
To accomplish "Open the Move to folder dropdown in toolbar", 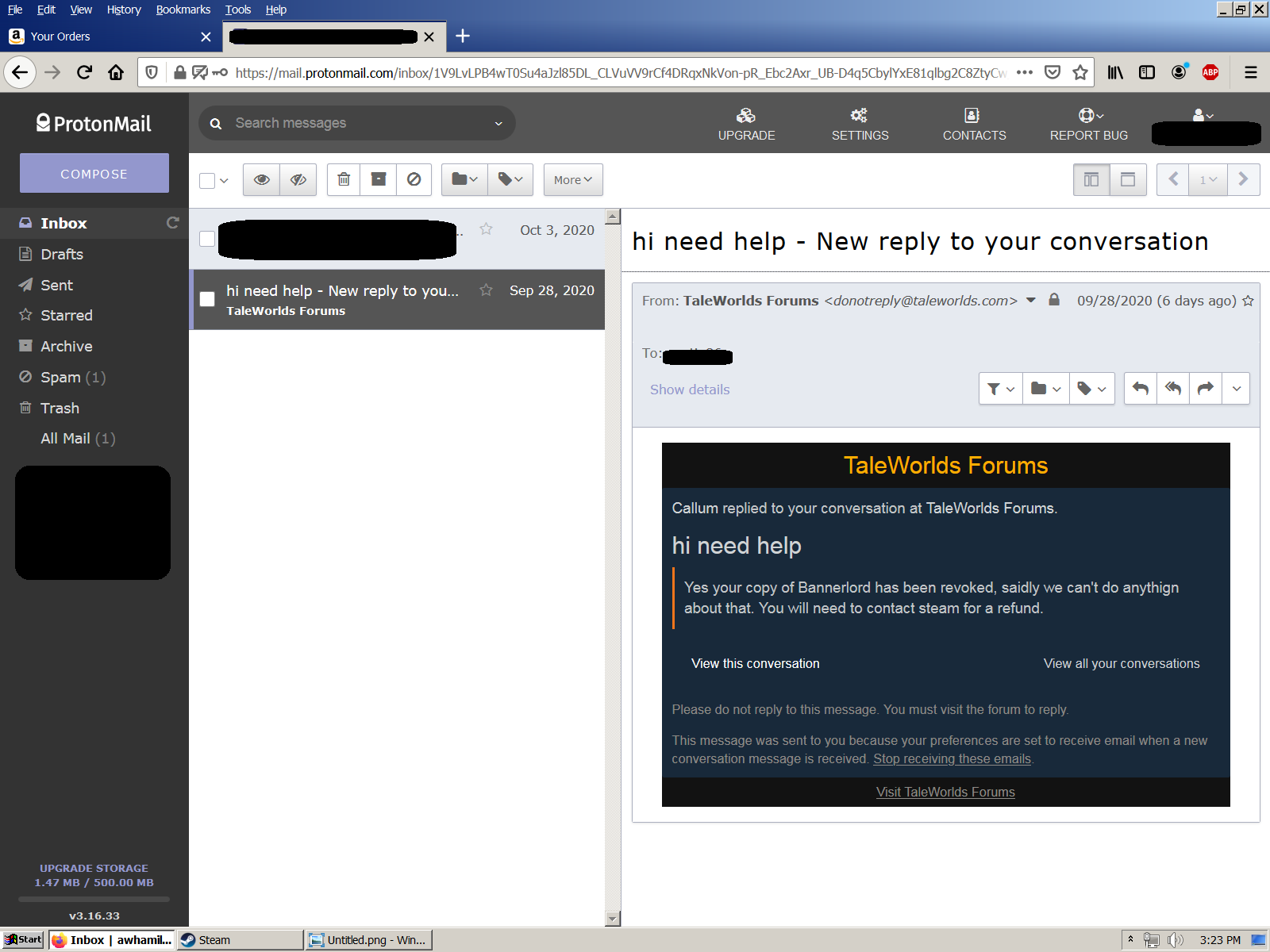I will pyautogui.click(x=464, y=180).
